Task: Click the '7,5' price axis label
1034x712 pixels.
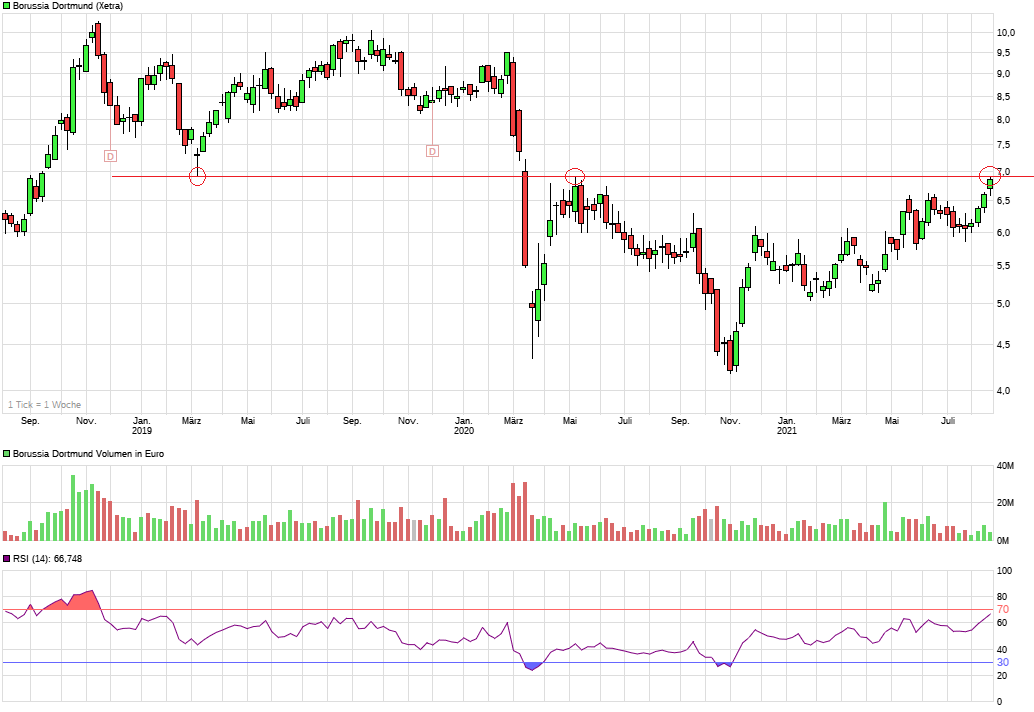Action: (x=1003, y=145)
